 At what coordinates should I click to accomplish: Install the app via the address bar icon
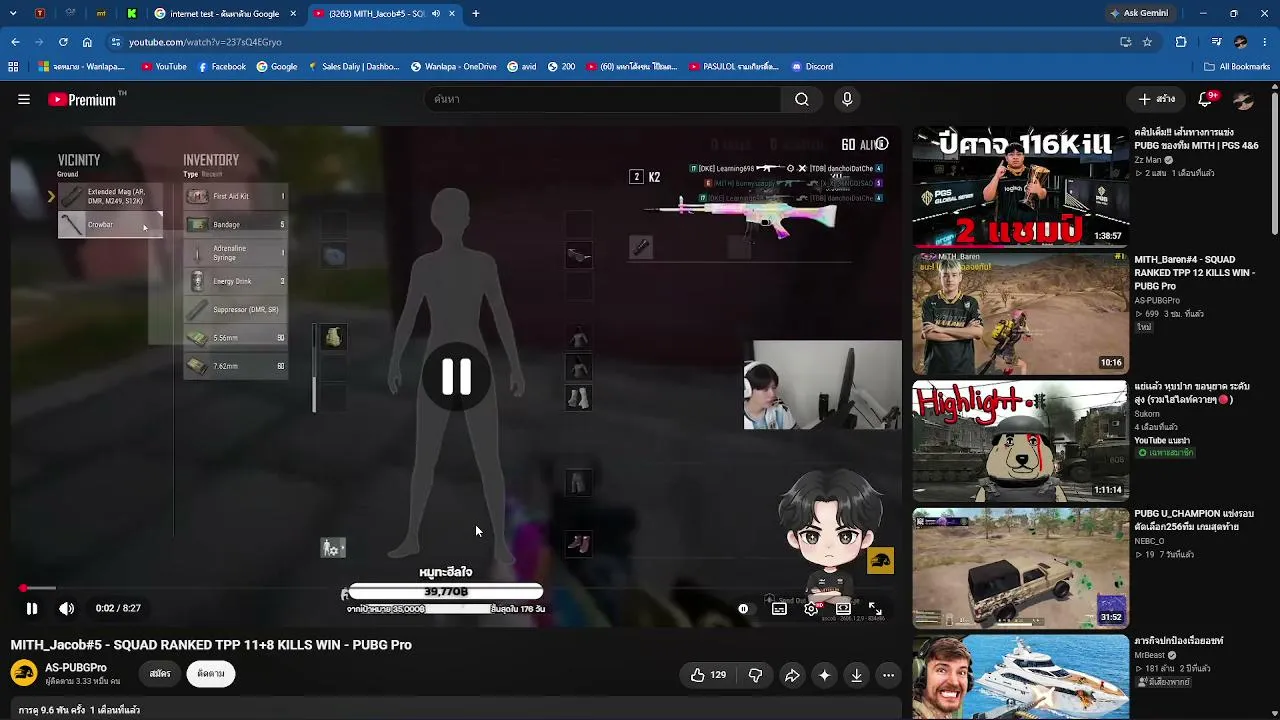[1125, 42]
